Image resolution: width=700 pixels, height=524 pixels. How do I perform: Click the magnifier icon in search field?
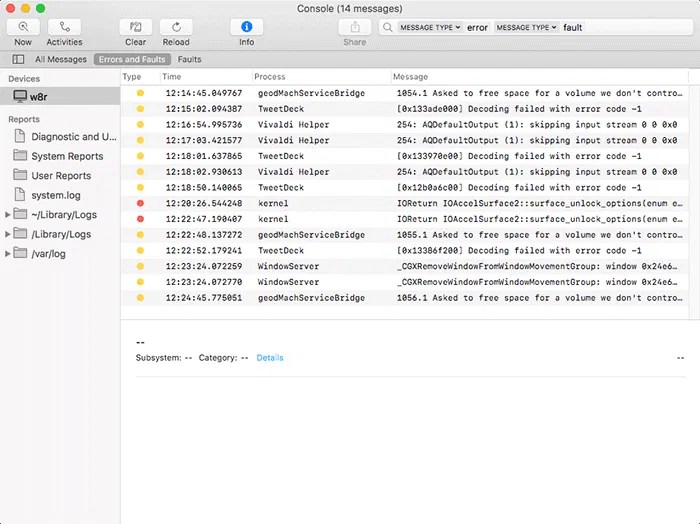click(388, 27)
